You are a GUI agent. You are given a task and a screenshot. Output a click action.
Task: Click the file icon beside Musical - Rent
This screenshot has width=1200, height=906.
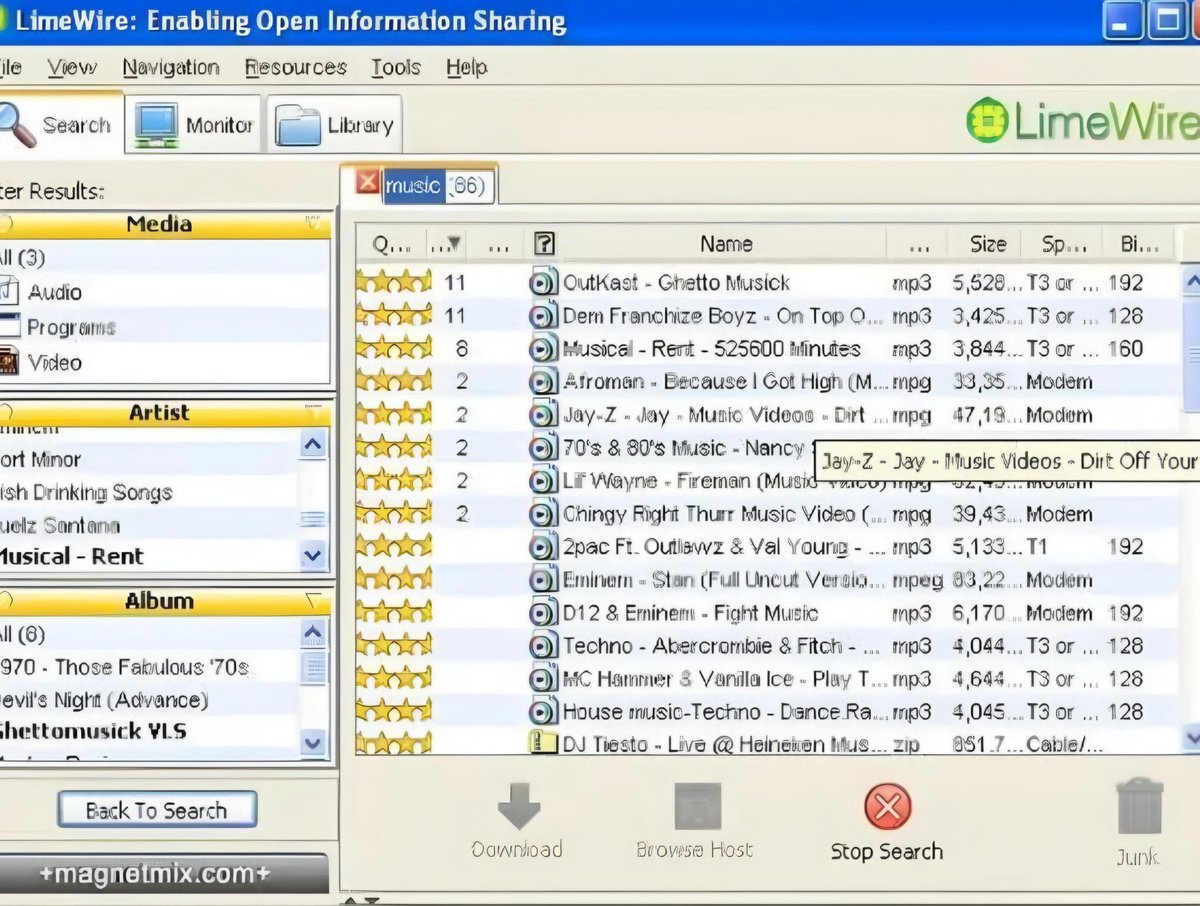point(542,349)
